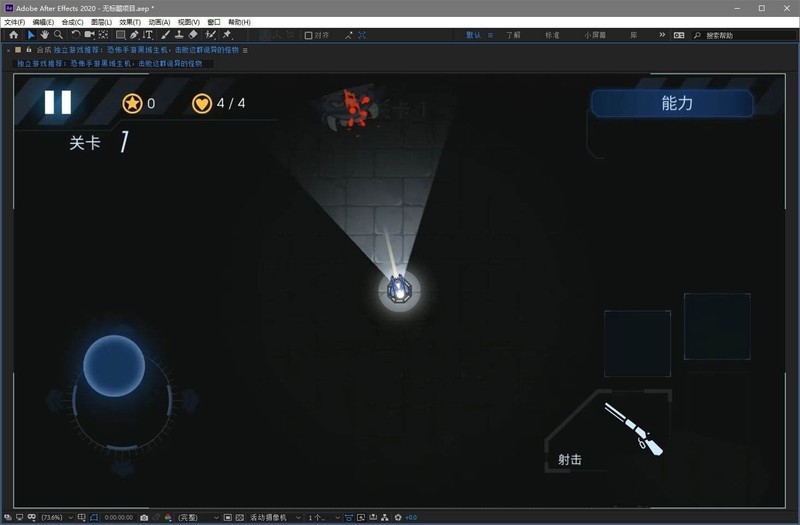Image resolution: width=800 pixels, height=525 pixels.
Task: Open the 合成(C) menu
Action: coord(72,22)
